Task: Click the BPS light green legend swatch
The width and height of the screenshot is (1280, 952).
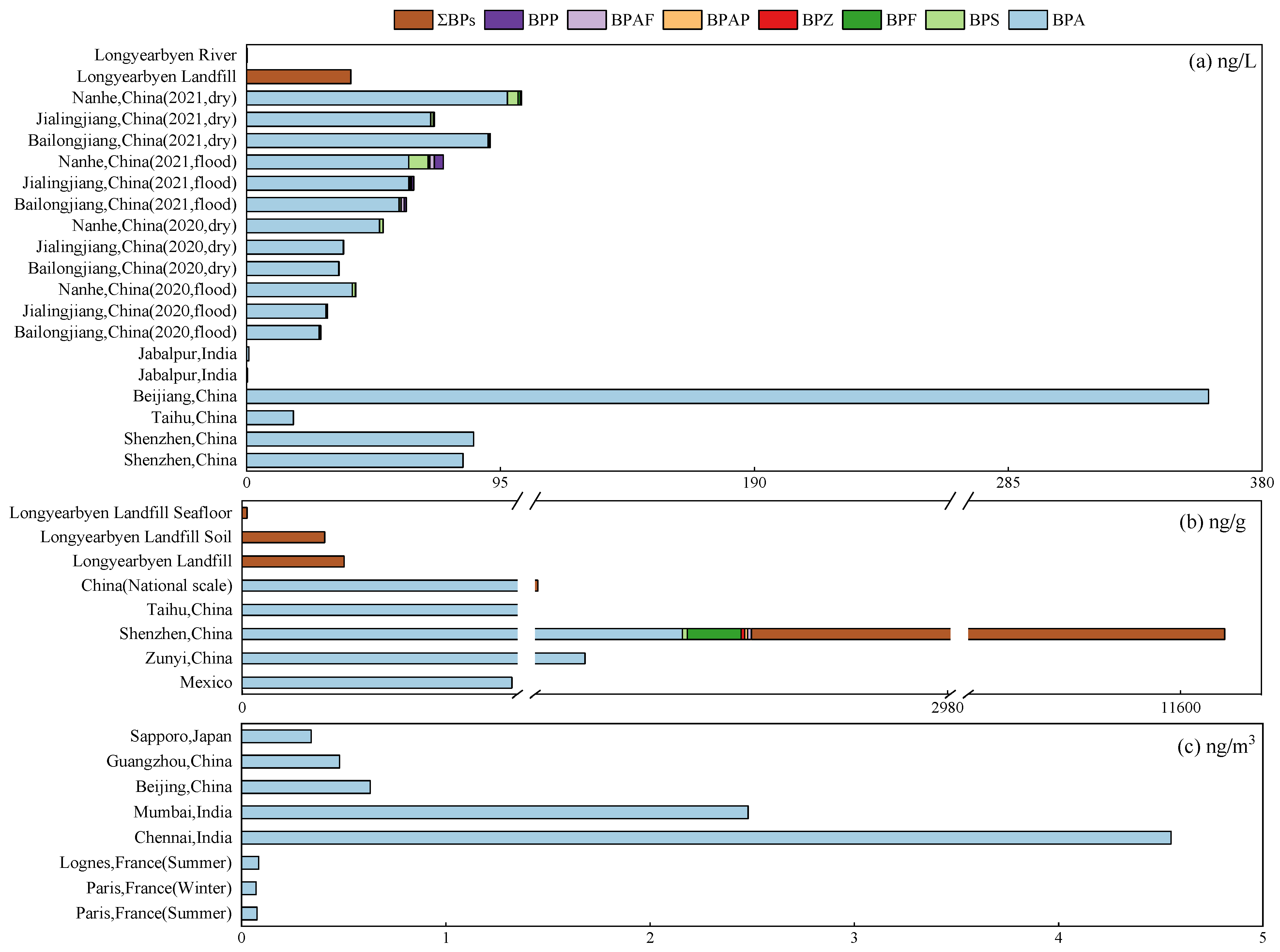Action: tap(944, 20)
